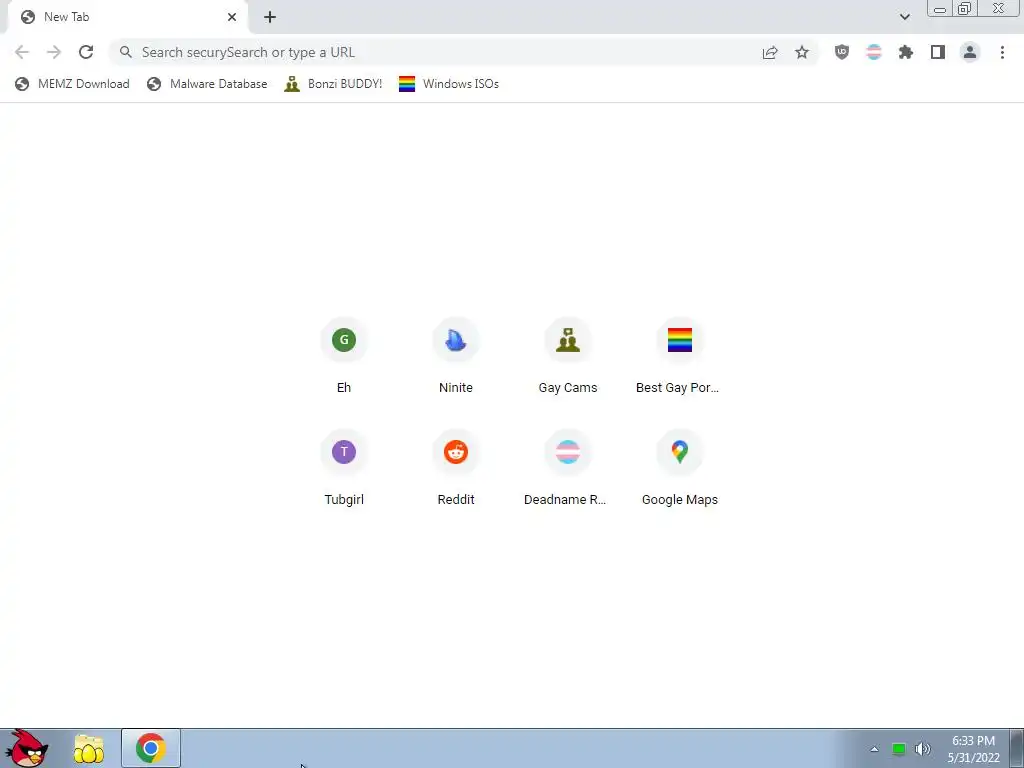Open a new tab with plus
The image size is (1024, 768).
[270, 17]
